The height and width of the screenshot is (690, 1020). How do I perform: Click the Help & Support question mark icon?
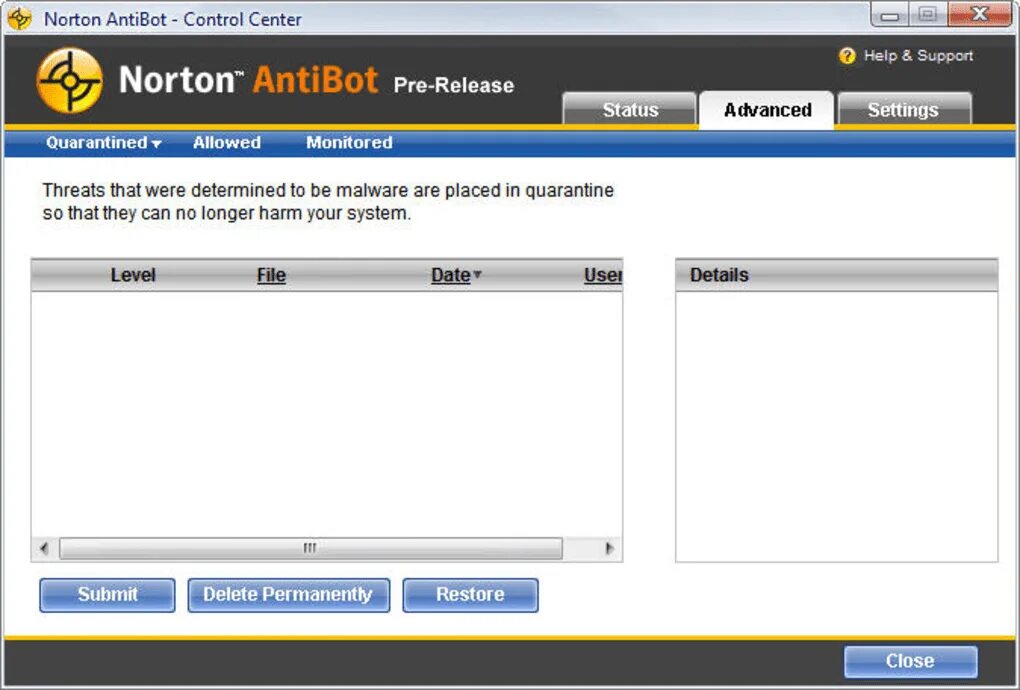click(x=847, y=56)
